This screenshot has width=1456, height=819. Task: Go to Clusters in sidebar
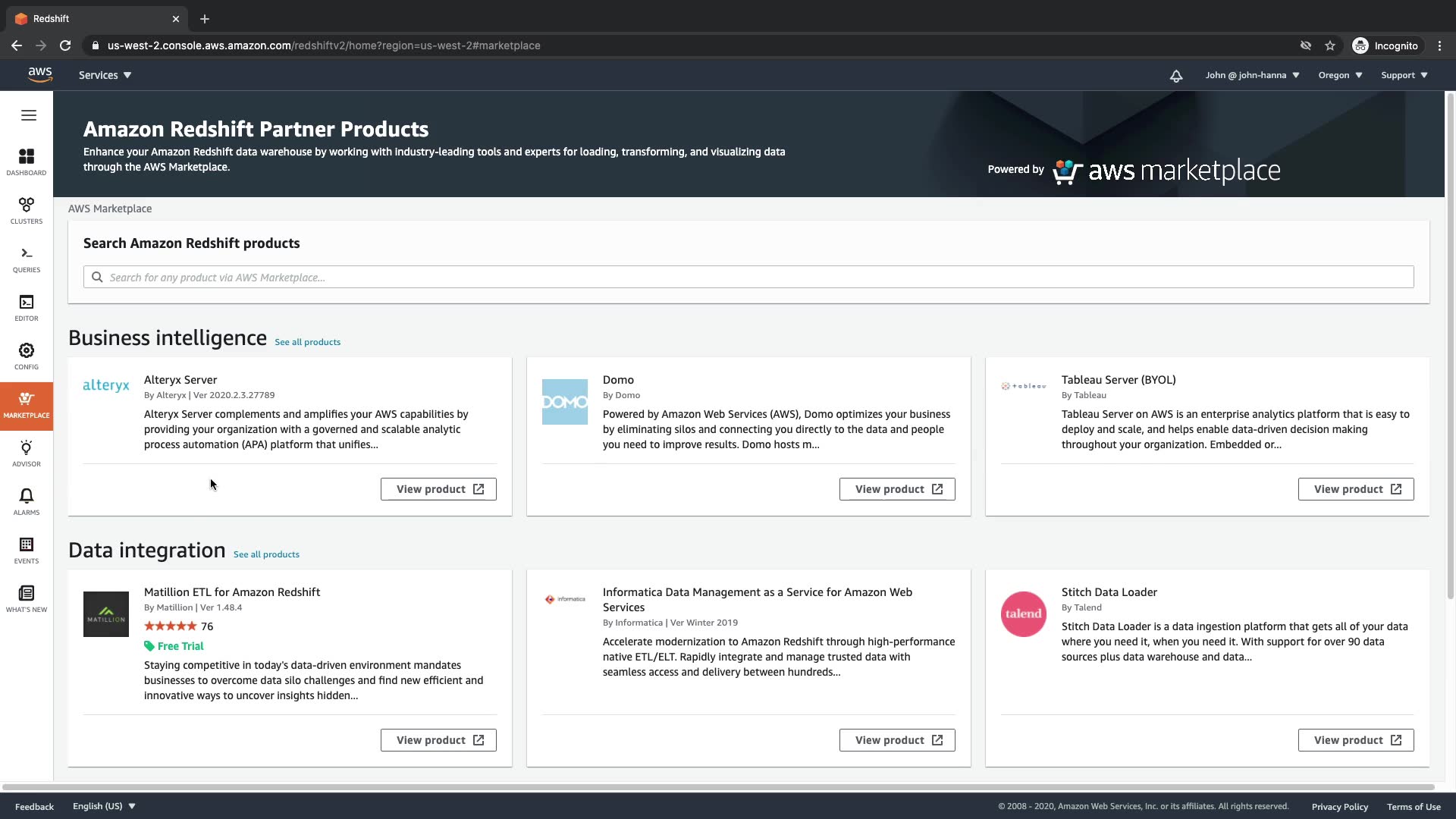[x=27, y=210]
